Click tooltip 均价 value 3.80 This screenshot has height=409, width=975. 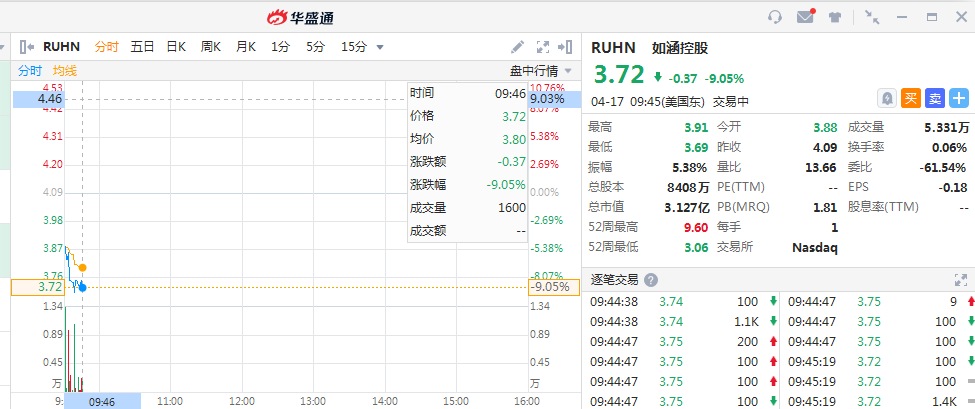(x=514, y=139)
